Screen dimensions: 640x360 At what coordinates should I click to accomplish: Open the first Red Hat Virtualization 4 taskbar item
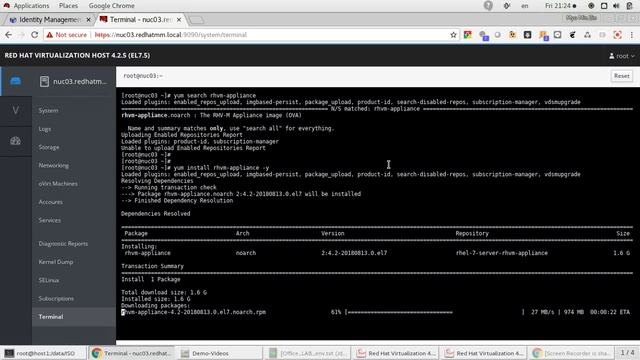[397, 353]
